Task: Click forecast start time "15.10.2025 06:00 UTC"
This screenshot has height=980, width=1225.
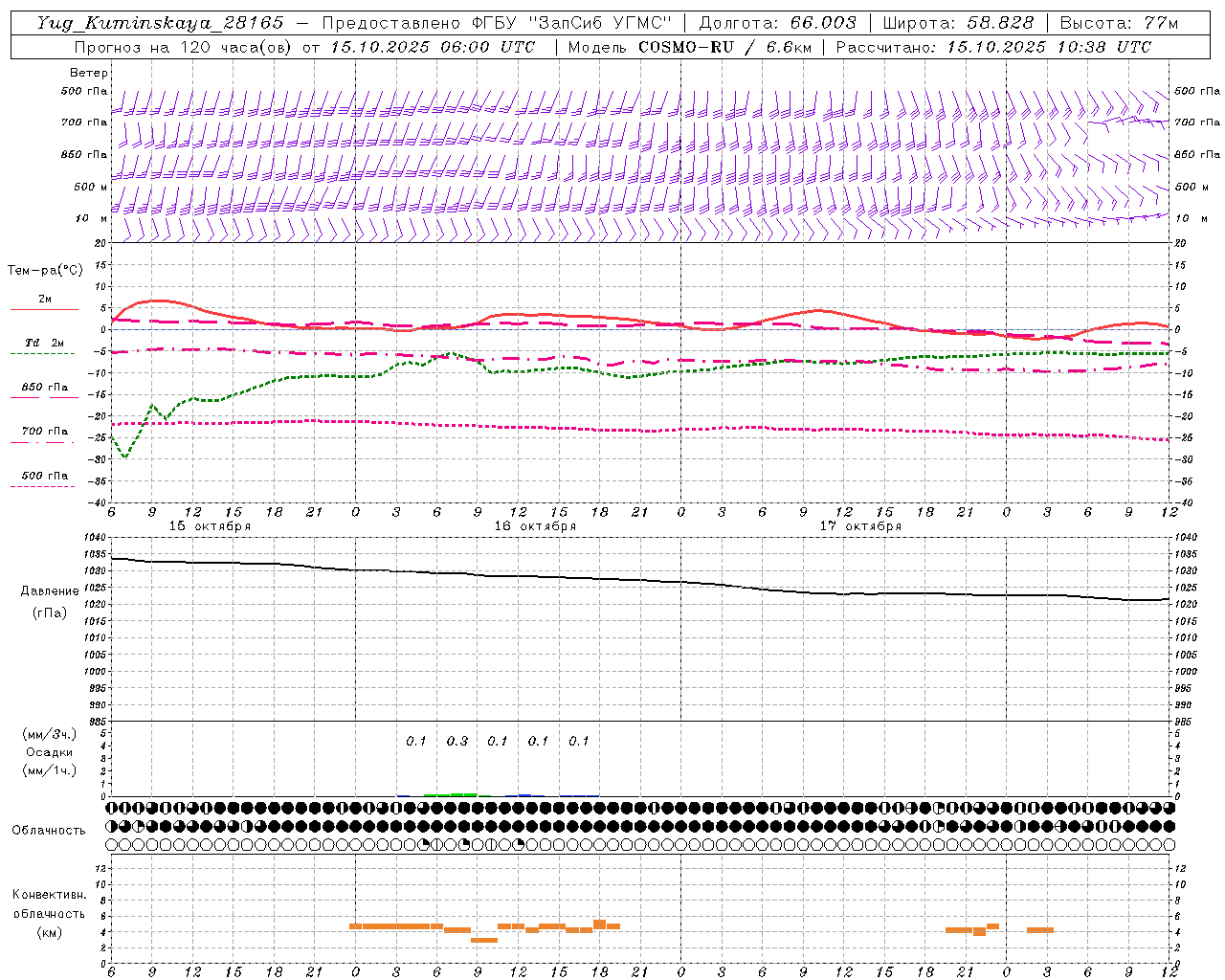Action: (433, 47)
